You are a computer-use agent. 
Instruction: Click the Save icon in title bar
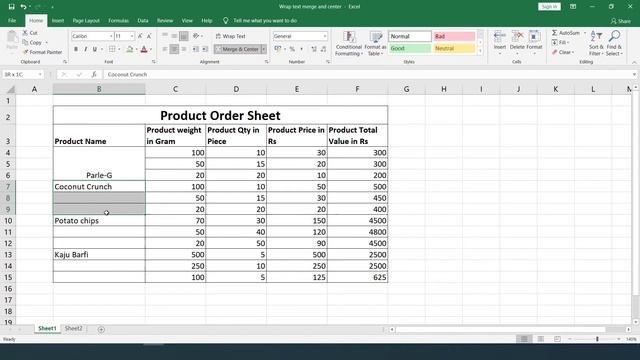11,7
